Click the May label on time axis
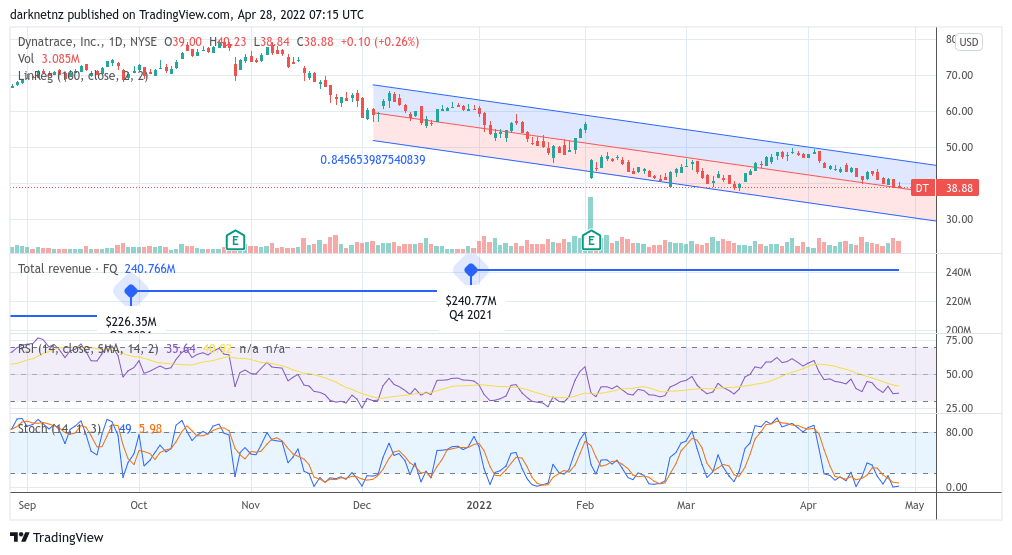Screen dimensions: 1012x555 click(x=915, y=505)
